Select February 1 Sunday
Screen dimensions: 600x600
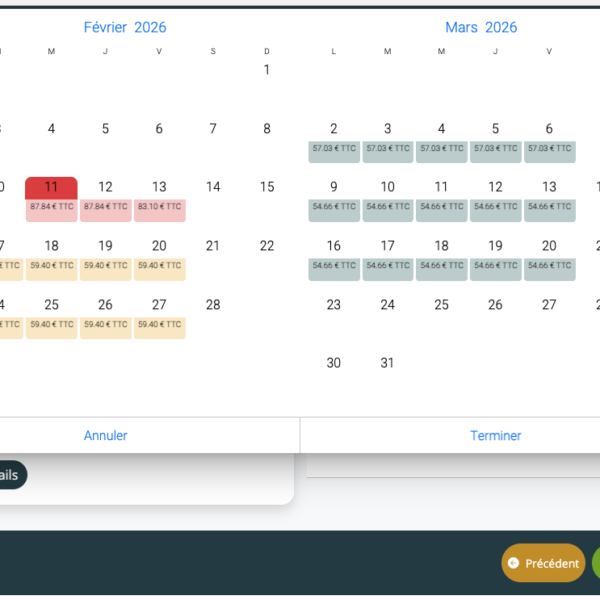[267, 70]
